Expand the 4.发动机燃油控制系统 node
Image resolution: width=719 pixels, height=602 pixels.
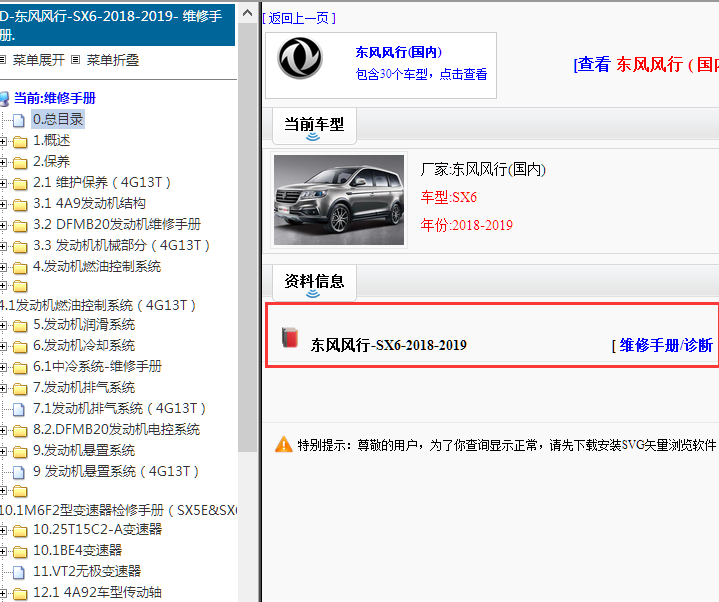(x=3, y=267)
